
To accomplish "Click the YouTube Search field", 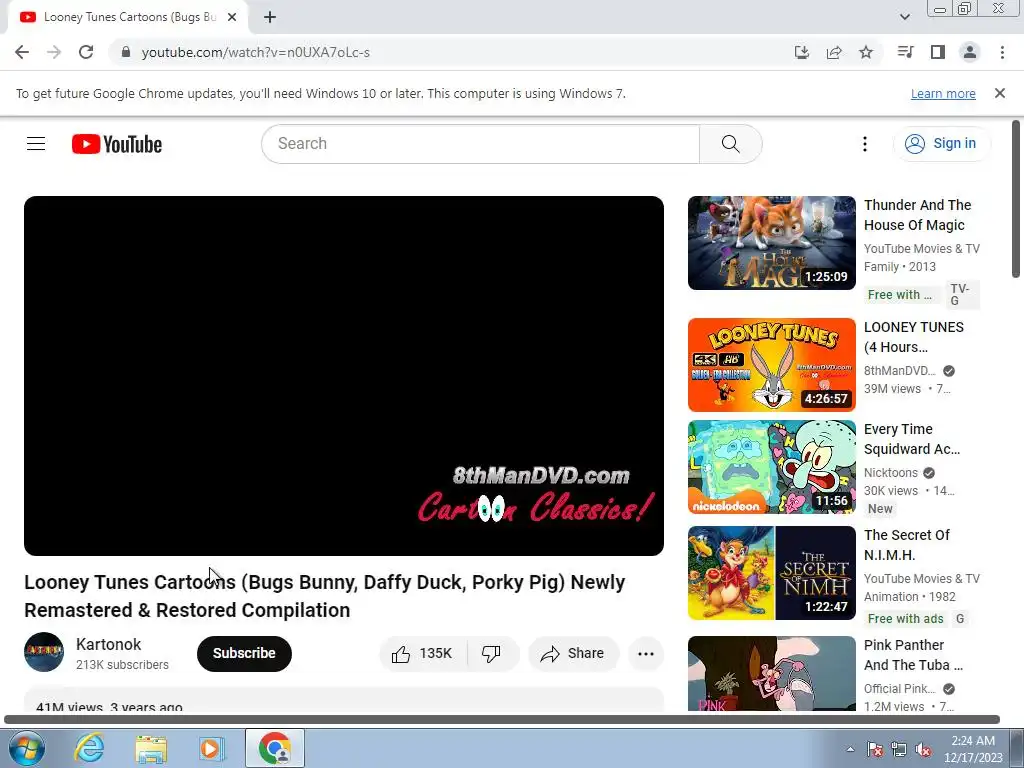I will pyautogui.click(x=480, y=144).
